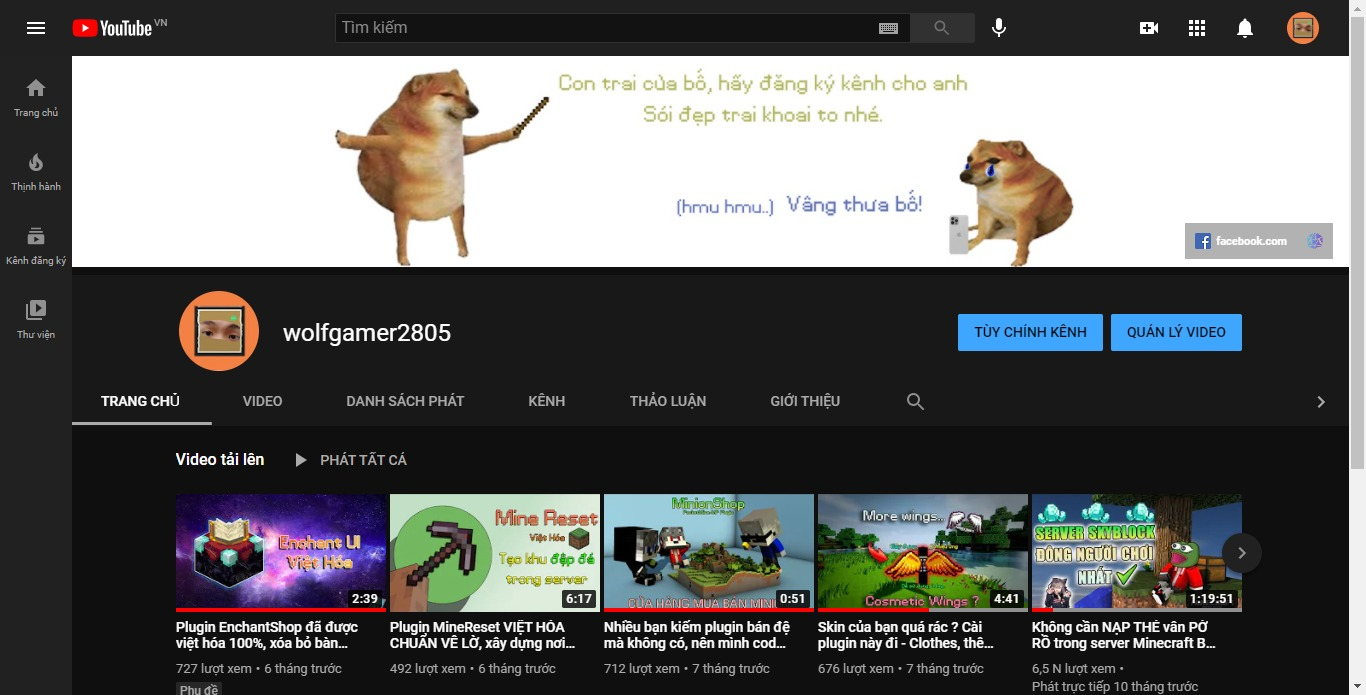Open the YouTube apps grid

click(x=1196, y=28)
